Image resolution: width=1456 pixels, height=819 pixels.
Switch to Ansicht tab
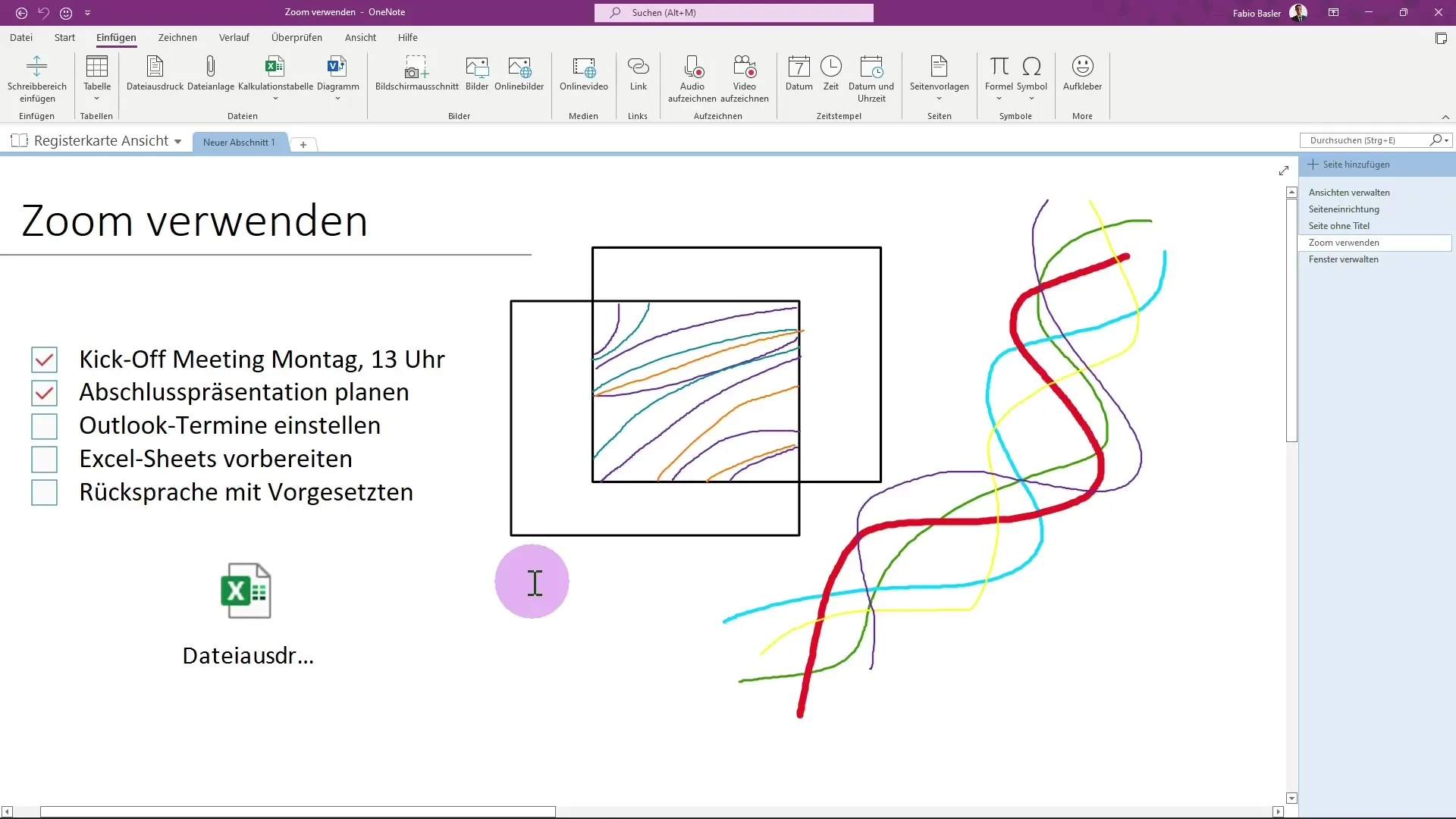click(360, 37)
